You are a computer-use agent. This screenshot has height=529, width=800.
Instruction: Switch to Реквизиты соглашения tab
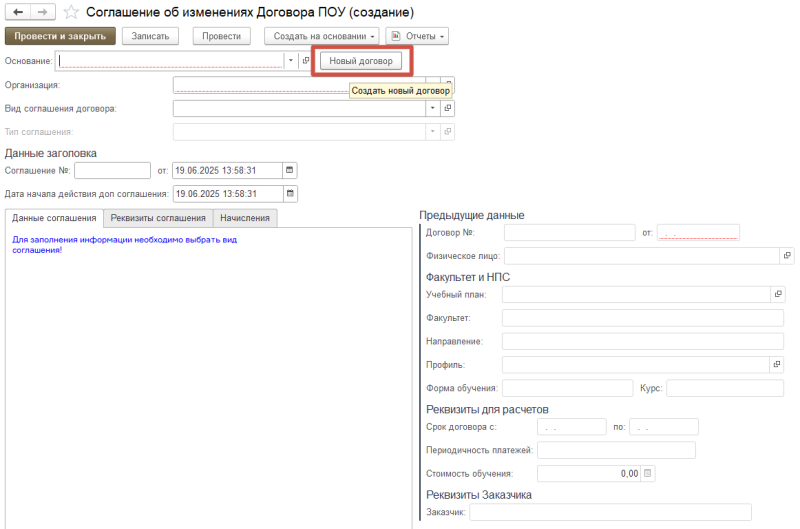[x=158, y=218]
